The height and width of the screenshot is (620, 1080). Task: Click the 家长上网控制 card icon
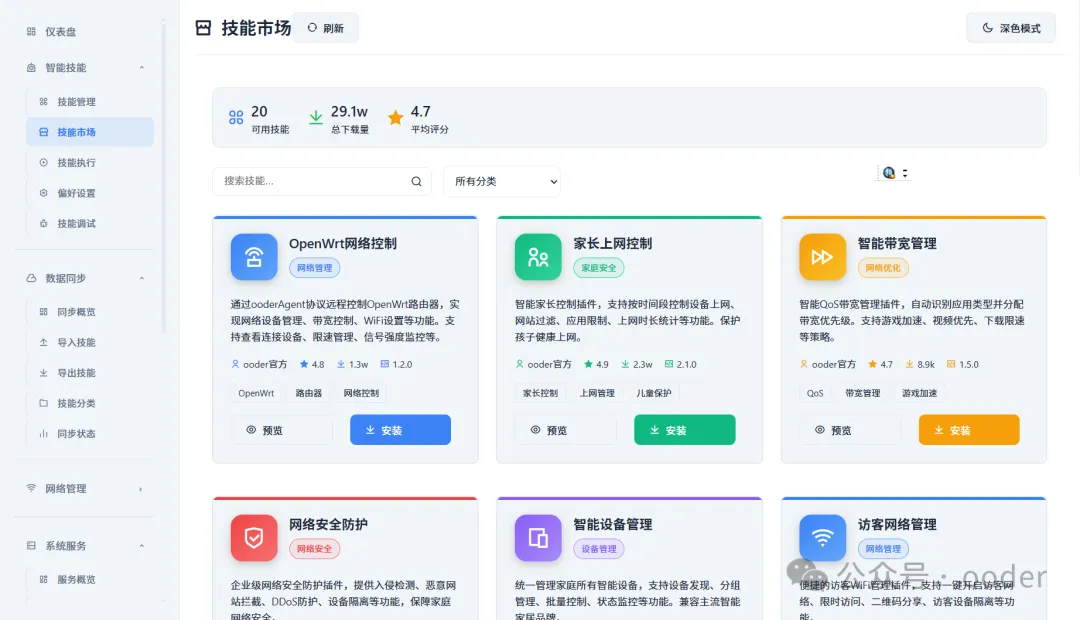(x=537, y=257)
